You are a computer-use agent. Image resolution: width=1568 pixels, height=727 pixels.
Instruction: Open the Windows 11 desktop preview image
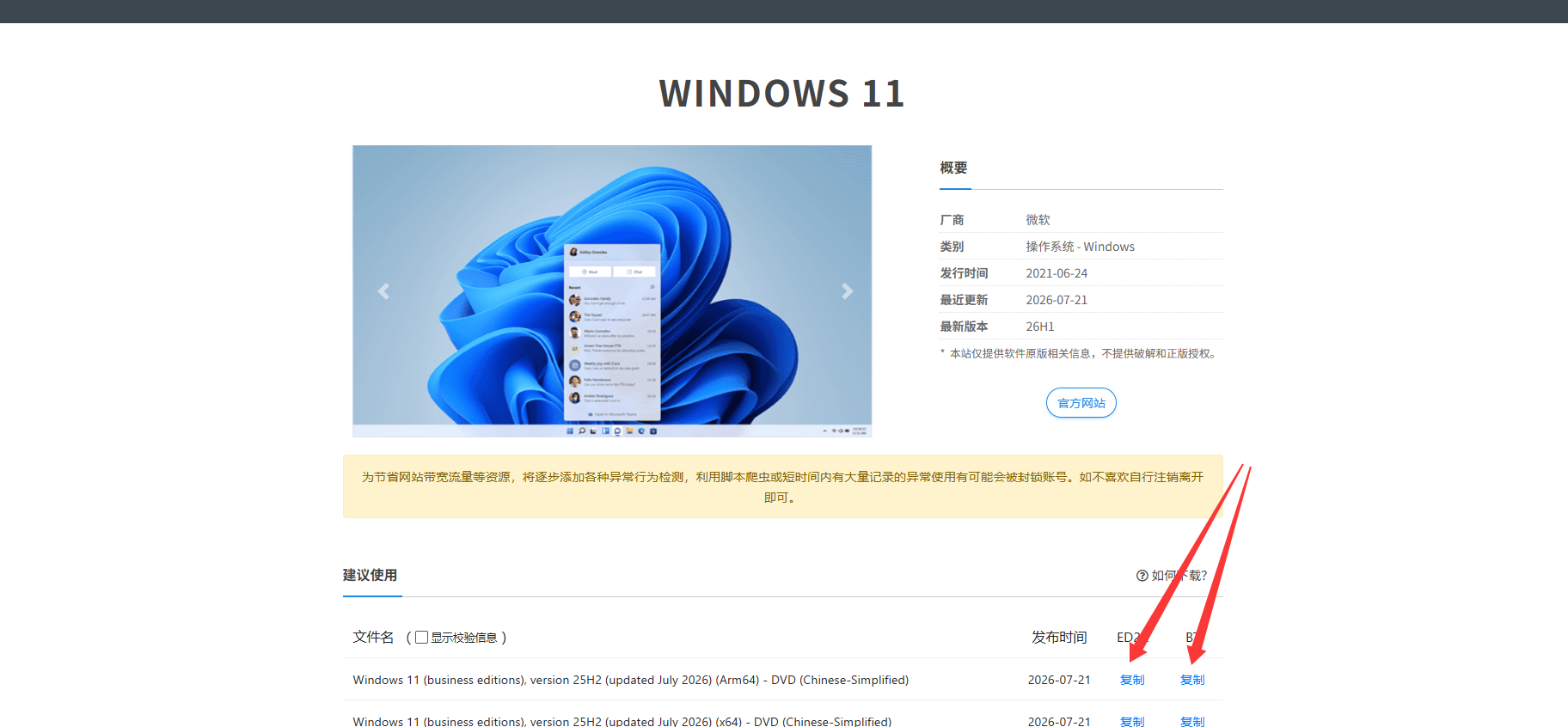click(x=612, y=291)
